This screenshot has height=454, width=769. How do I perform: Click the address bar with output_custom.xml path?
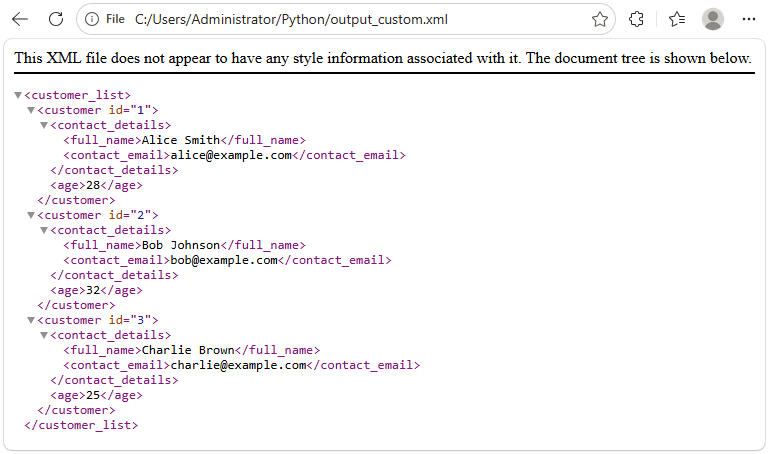(346, 19)
